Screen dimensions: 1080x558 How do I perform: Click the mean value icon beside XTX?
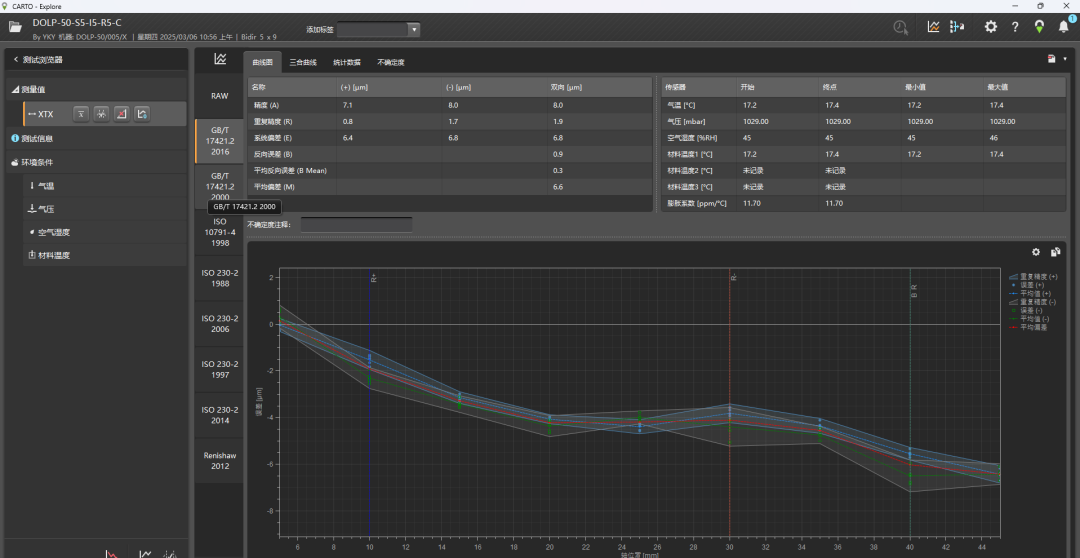tap(82, 114)
